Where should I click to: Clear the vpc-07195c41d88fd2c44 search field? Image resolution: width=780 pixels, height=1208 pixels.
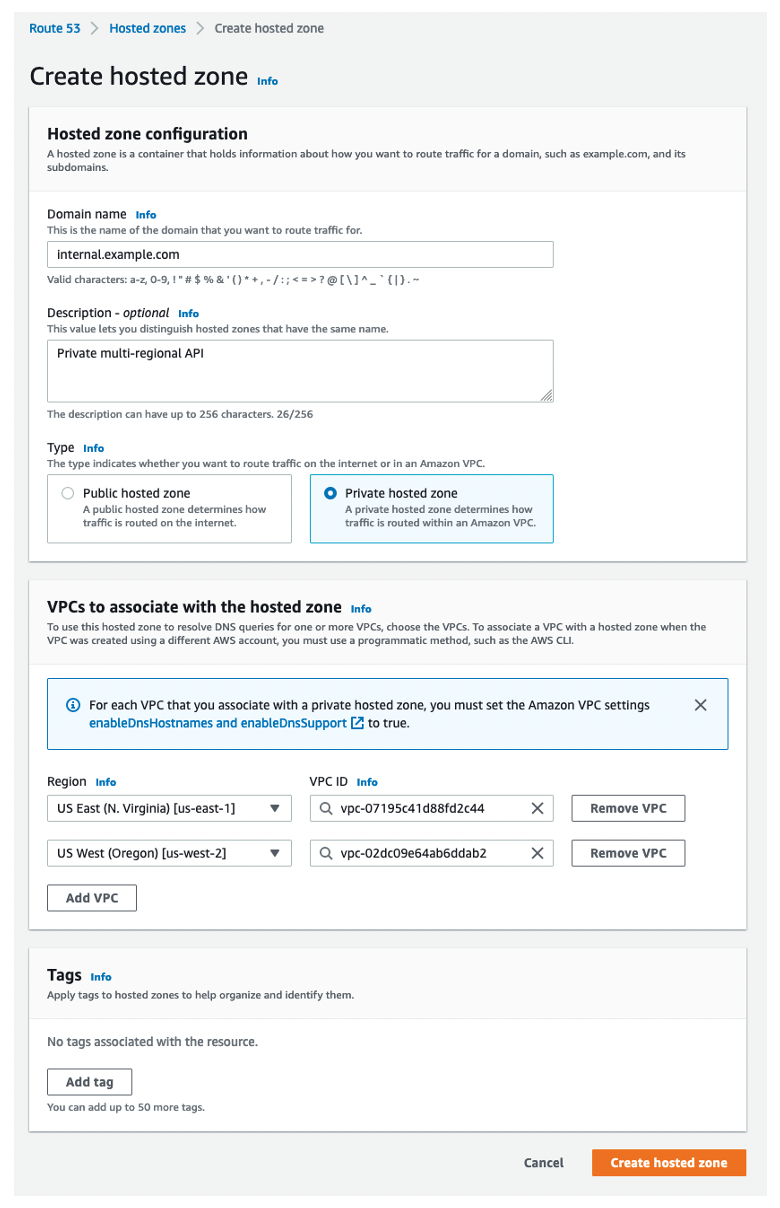tap(538, 808)
